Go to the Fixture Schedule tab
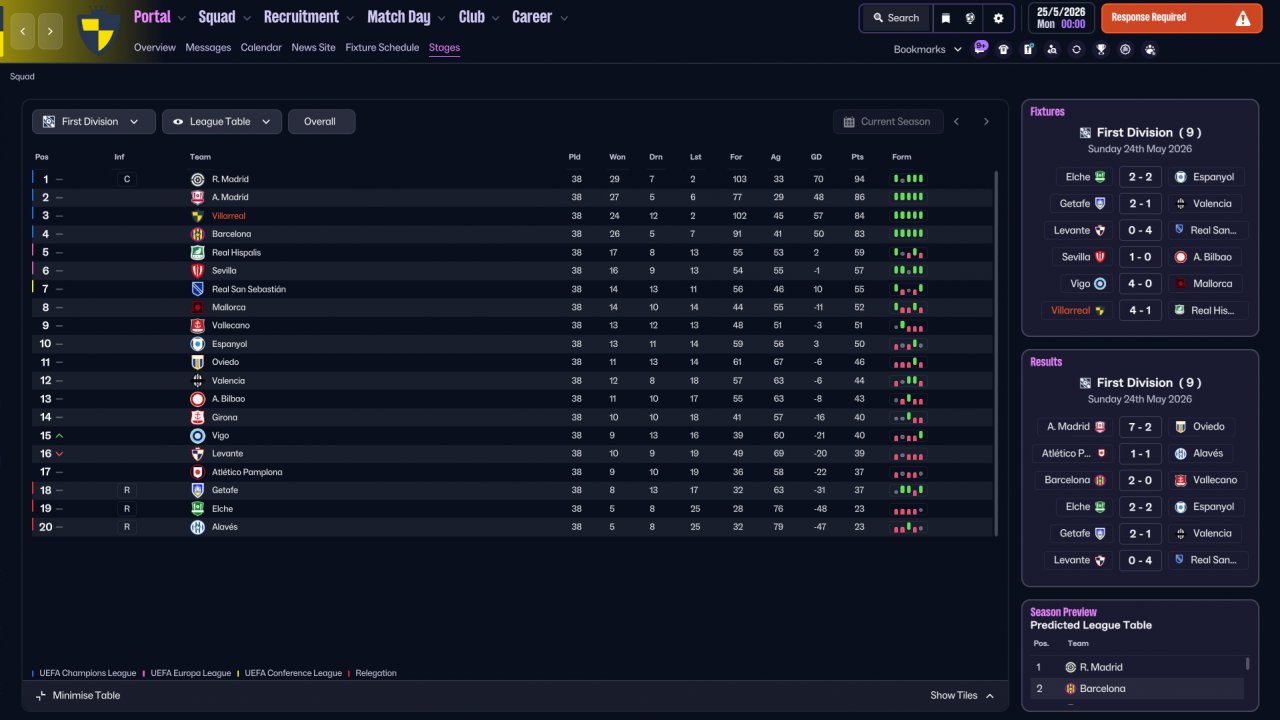The width and height of the screenshot is (1280, 720). (x=382, y=48)
